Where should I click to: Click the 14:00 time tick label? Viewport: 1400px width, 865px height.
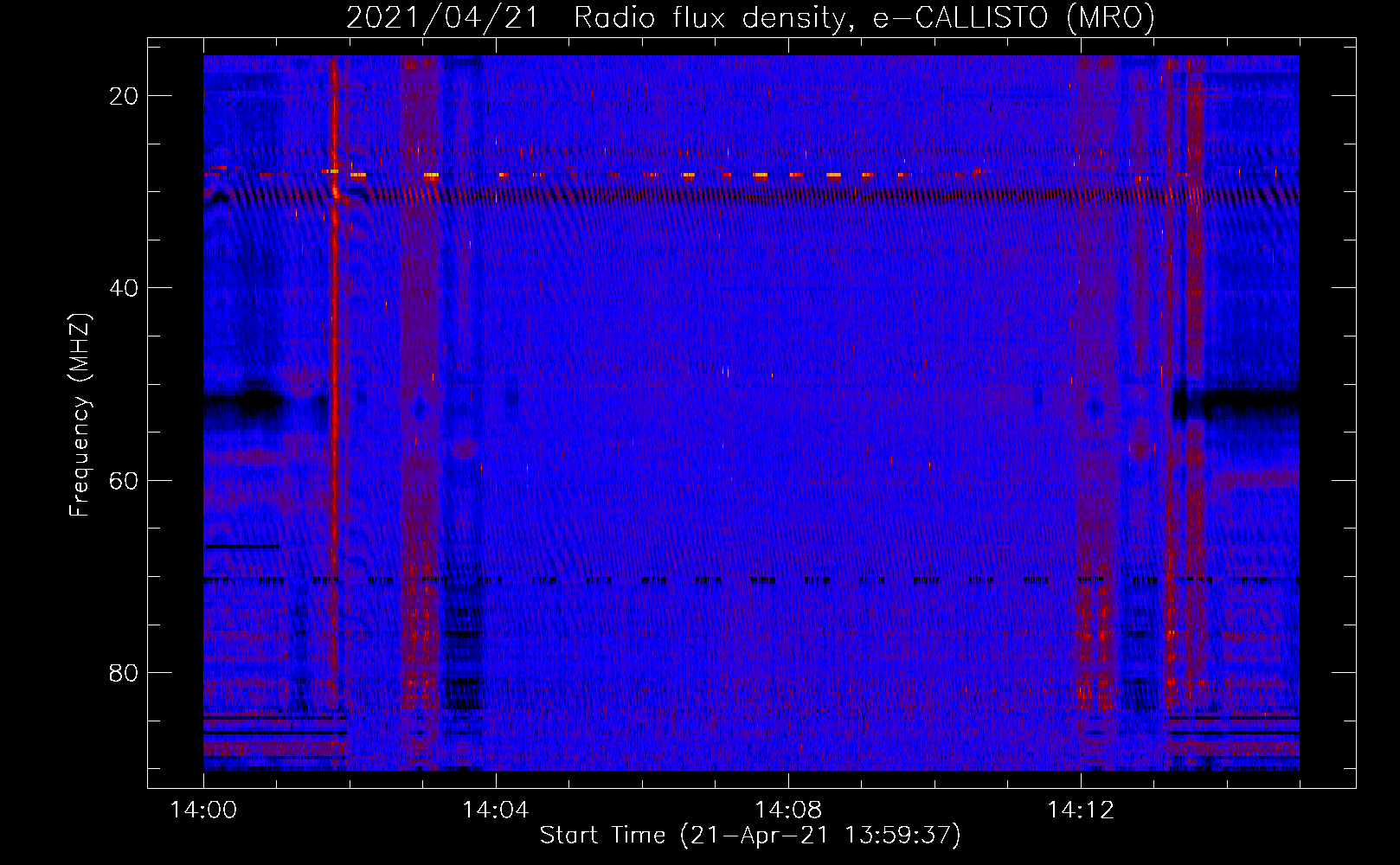click(x=203, y=811)
